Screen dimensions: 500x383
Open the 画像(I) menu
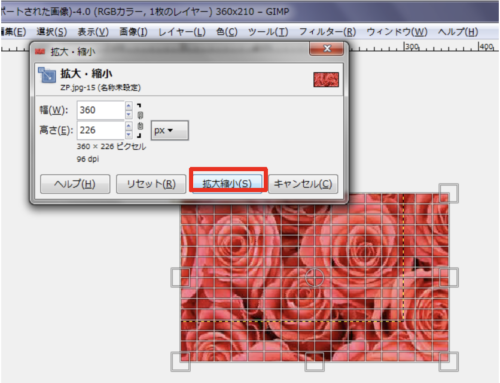tap(133, 32)
